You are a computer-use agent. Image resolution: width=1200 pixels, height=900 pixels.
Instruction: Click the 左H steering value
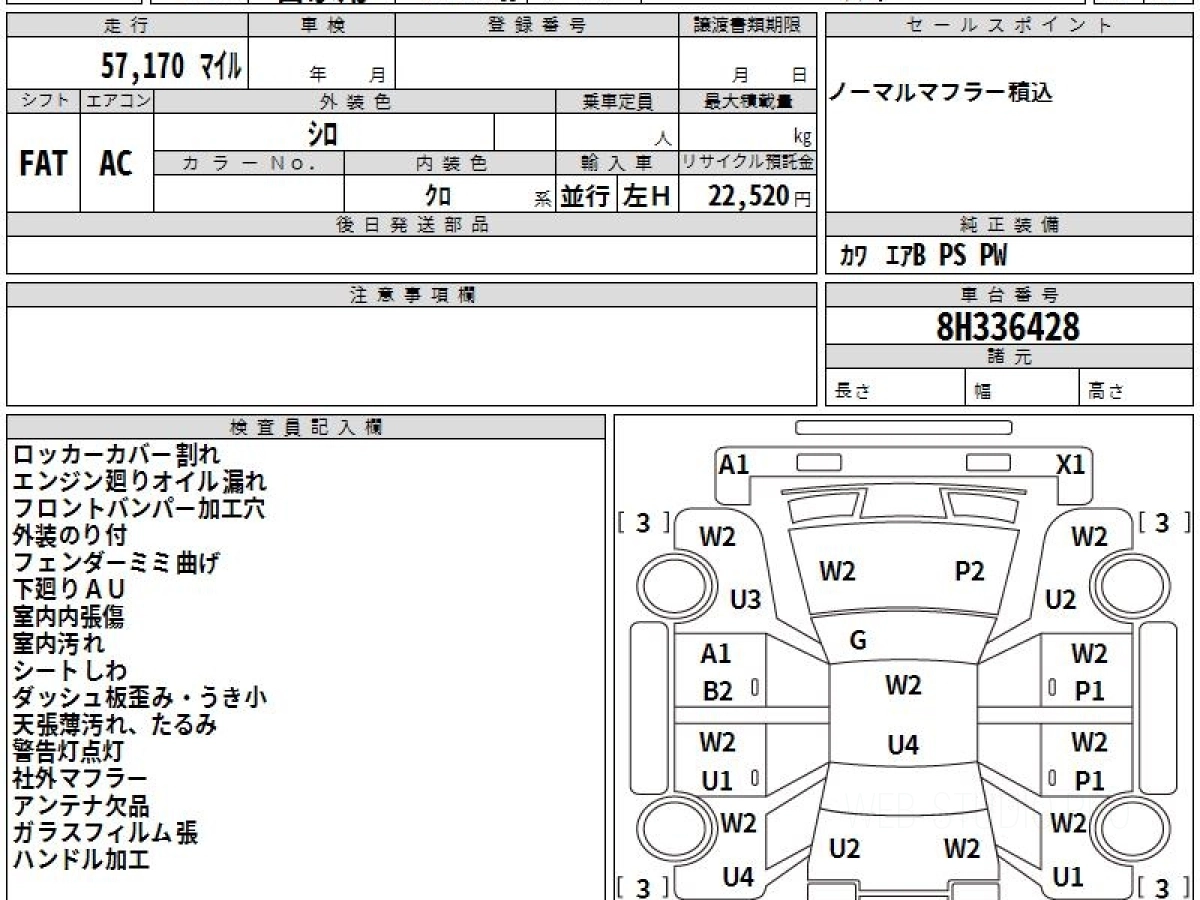click(x=647, y=195)
